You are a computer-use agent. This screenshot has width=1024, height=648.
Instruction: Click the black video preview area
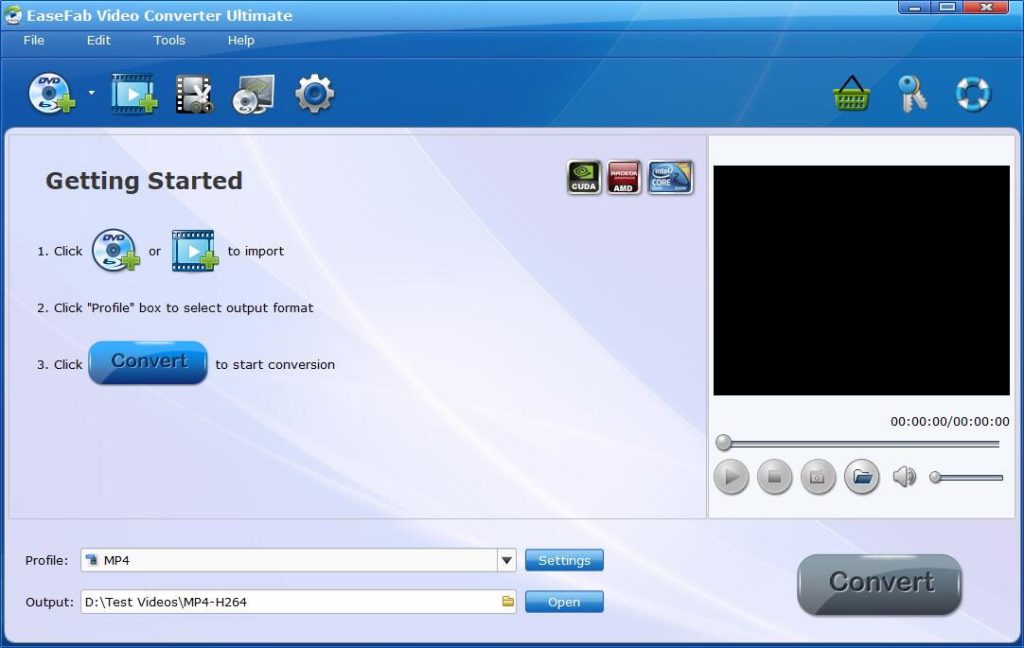[x=861, y=280]
